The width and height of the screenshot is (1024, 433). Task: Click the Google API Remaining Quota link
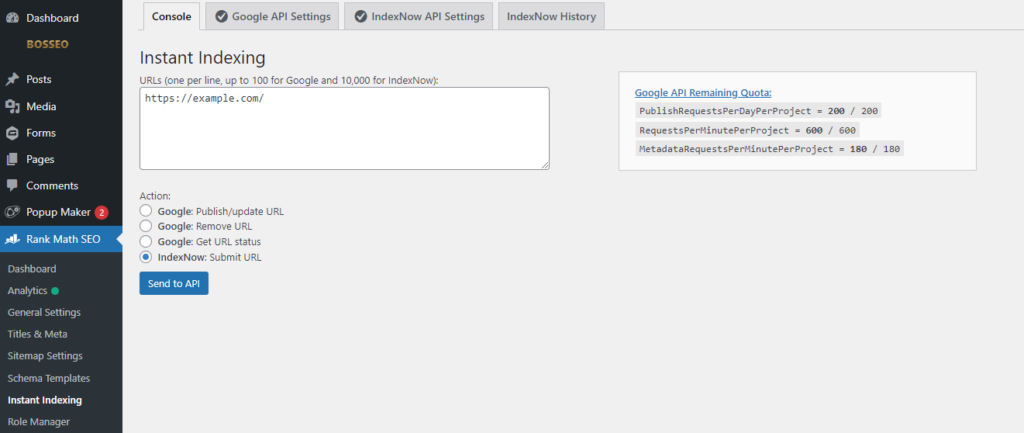703,93
